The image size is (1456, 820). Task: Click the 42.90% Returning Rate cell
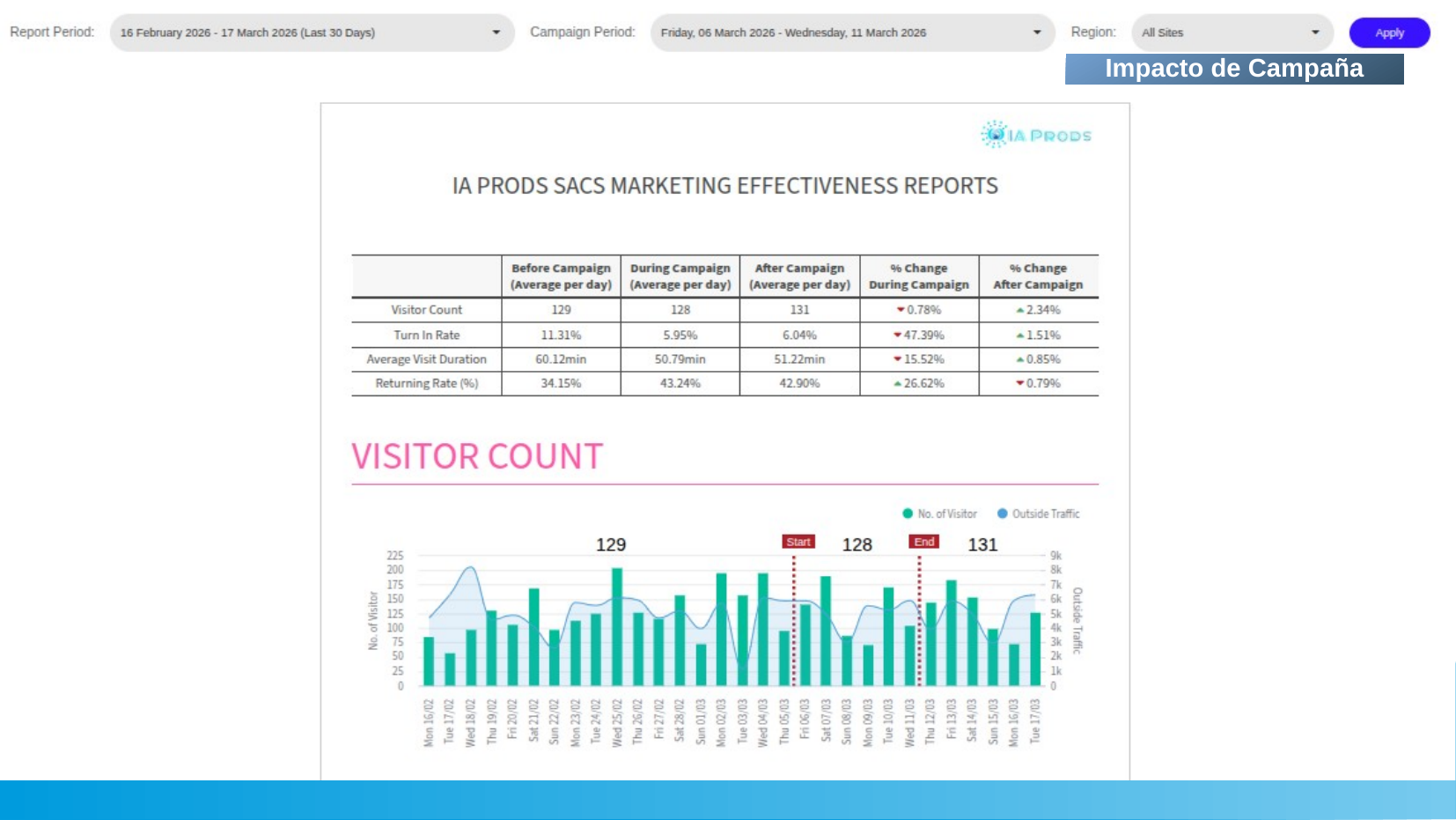pos(799,383)
